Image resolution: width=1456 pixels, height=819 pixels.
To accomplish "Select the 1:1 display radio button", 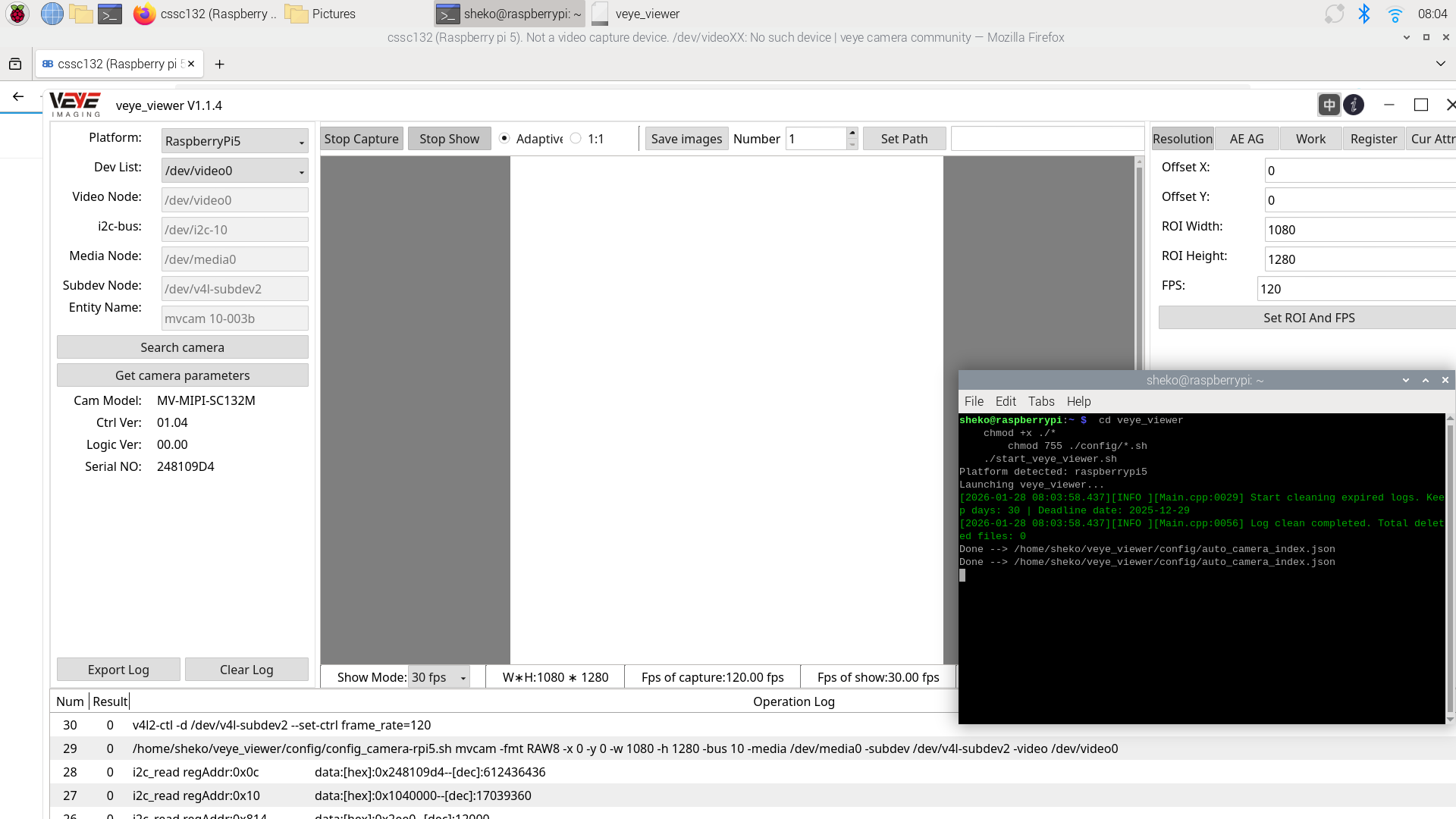I will pyautogui.click(x=576, y=139).
